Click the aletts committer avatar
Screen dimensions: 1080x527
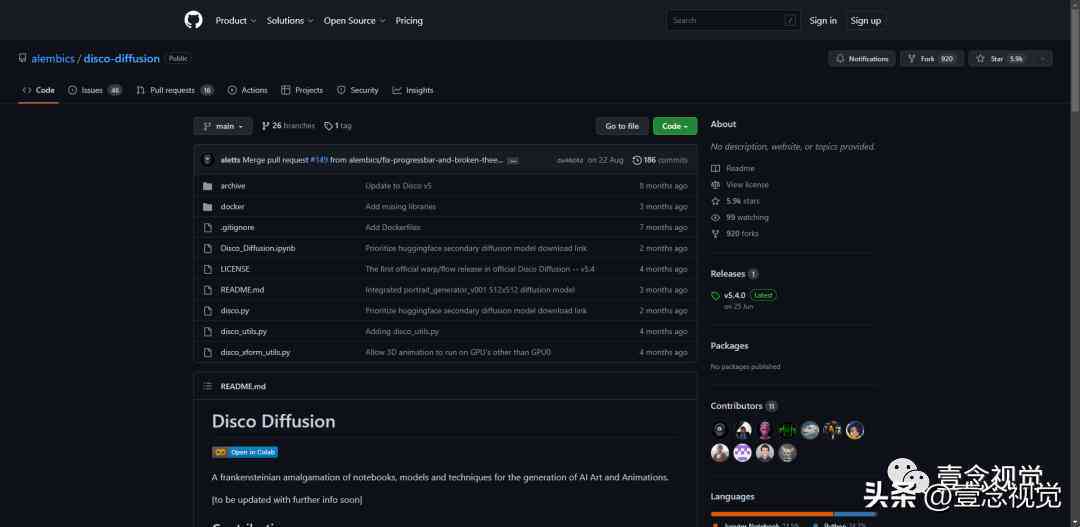tap(207, 160)
